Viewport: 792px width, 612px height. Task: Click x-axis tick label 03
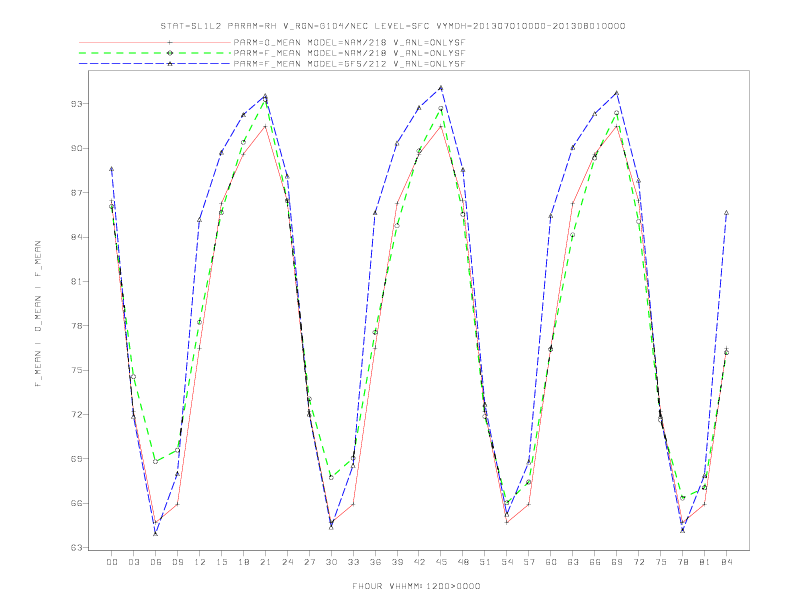pyautogui.click(x=133, y=562)
